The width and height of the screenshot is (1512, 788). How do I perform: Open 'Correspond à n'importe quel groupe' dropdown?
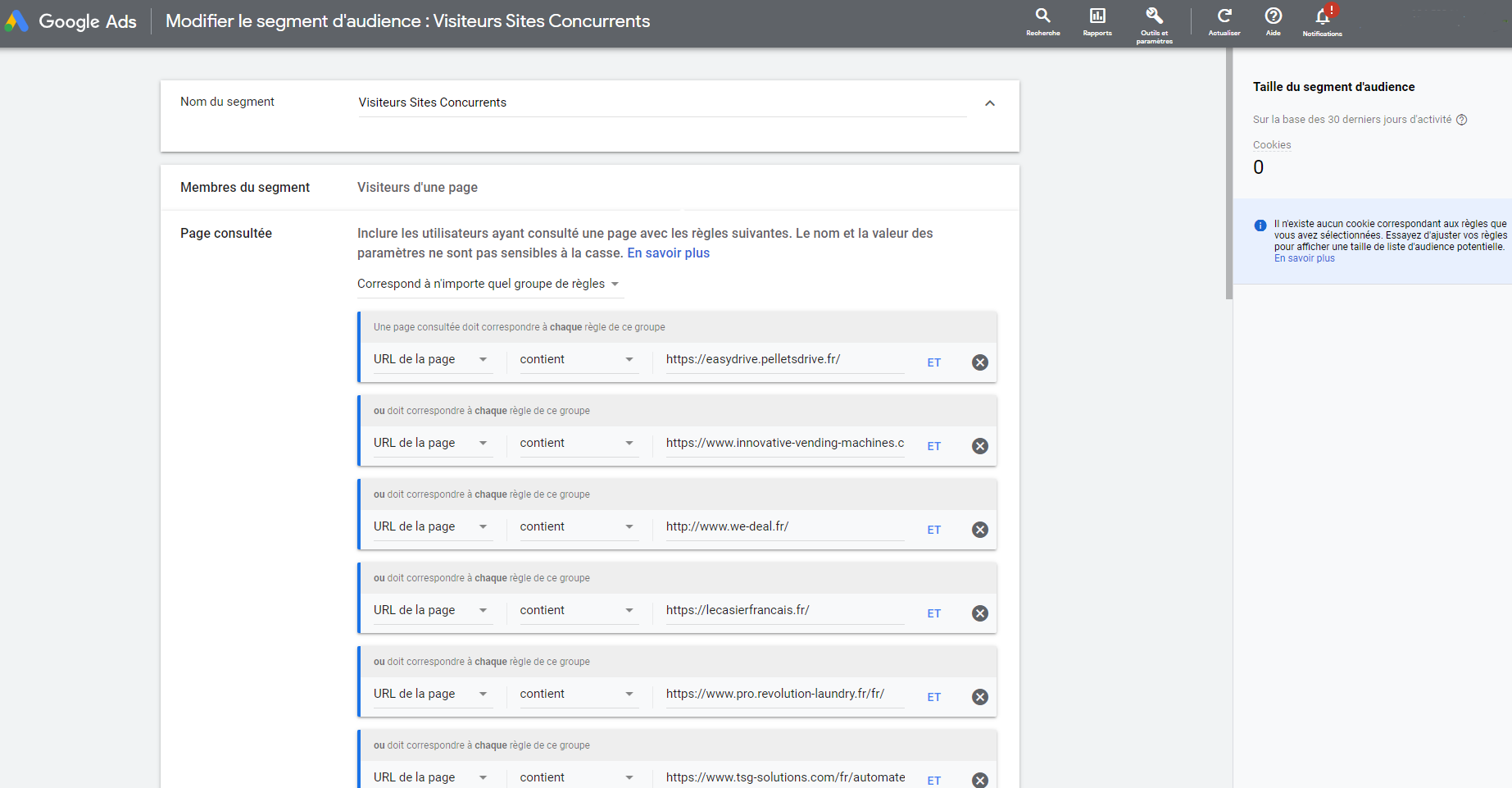[488, 284]
